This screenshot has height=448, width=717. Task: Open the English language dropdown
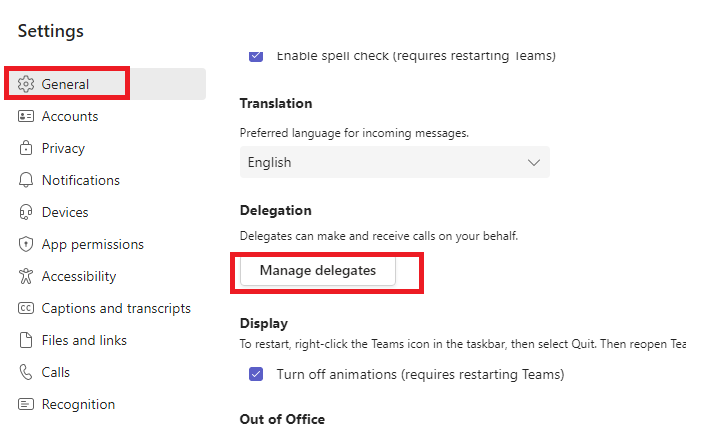tap(394, 162)
